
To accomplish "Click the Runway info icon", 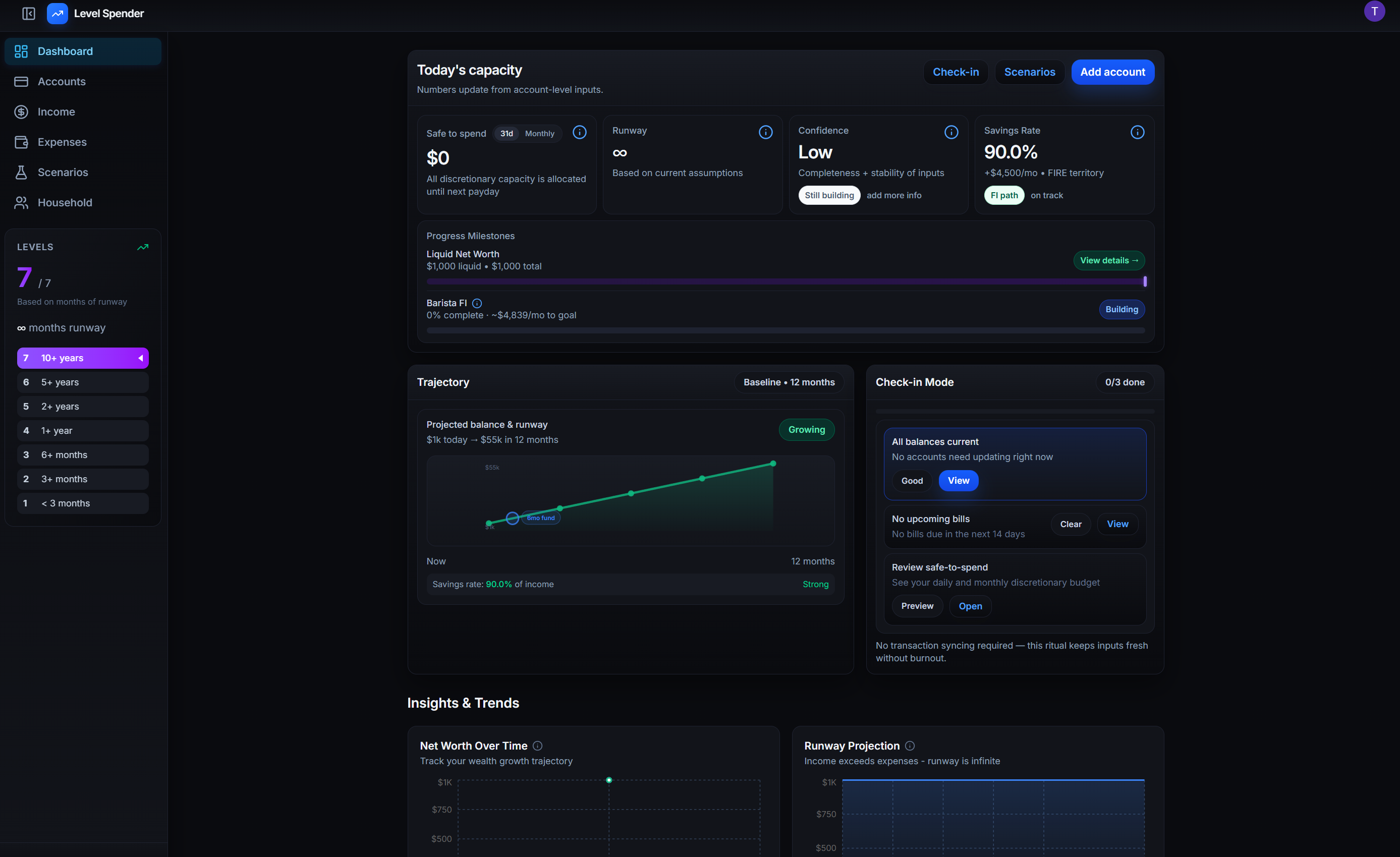I will 765,132.
